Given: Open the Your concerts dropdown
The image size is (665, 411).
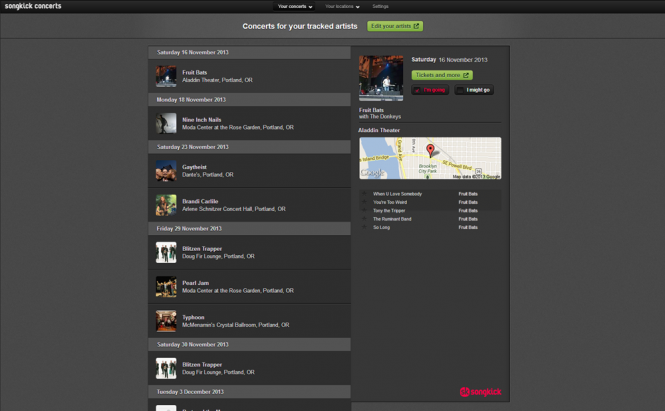Looking at the screenshot, I should 294,6.
